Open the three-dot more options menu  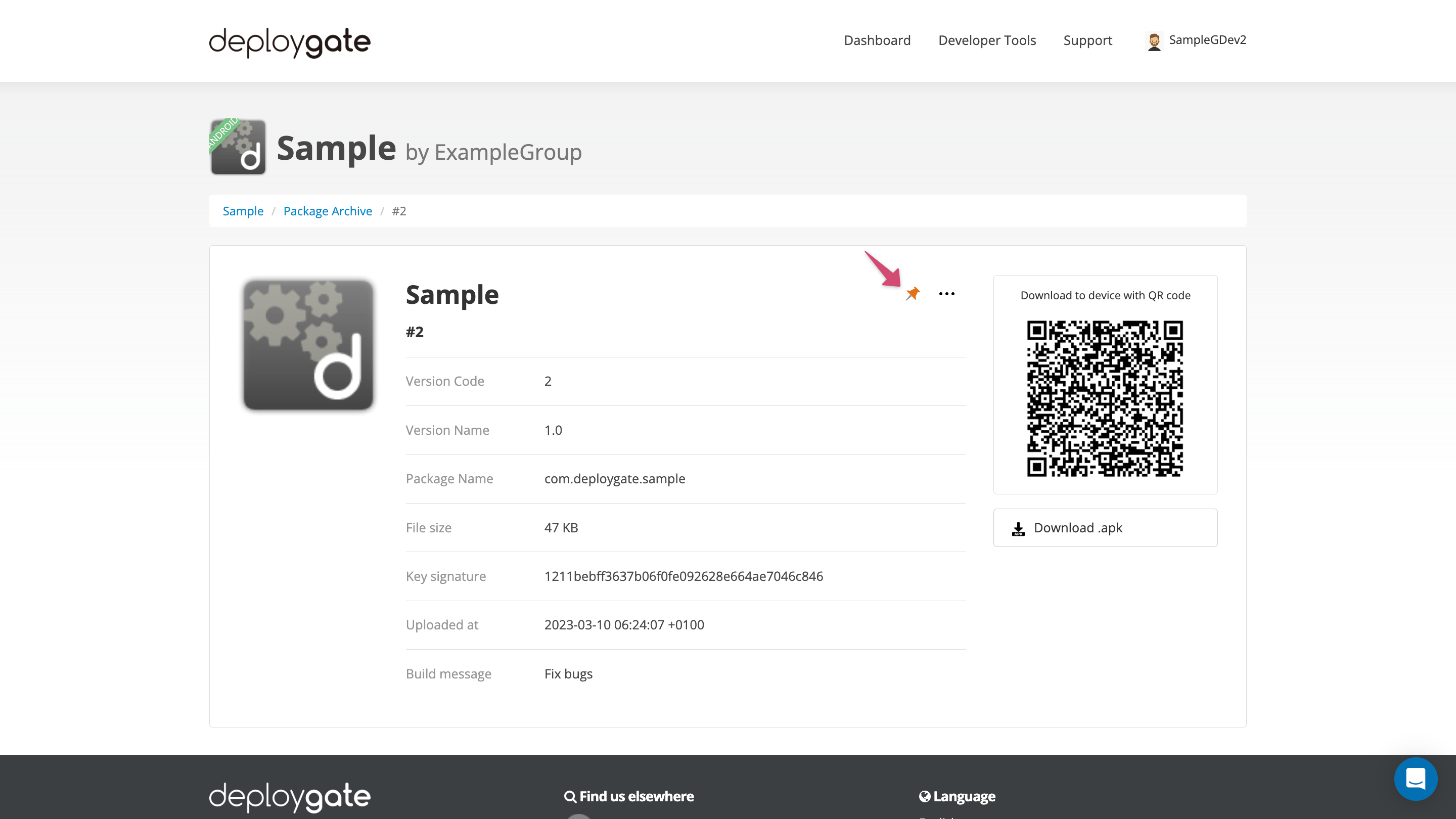947,294
